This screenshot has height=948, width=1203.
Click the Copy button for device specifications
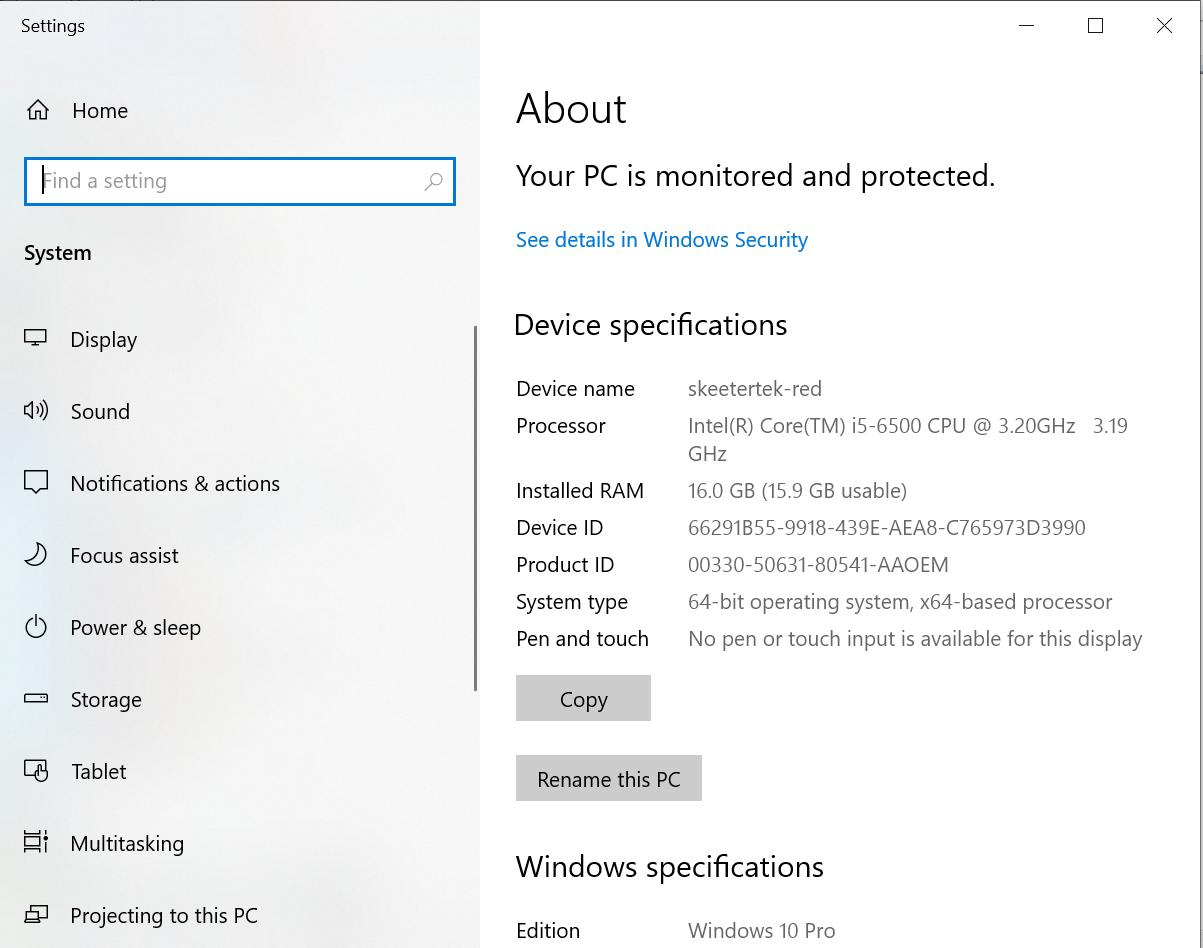[x=583, y=698]
